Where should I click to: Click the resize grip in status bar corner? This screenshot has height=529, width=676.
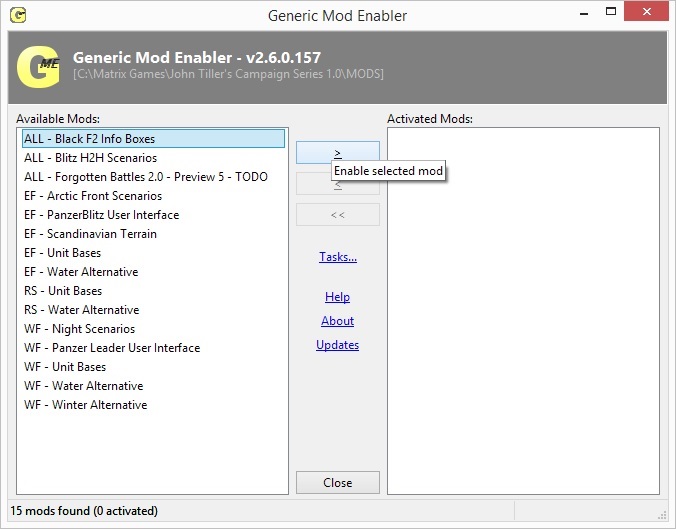tap(662, 515)
